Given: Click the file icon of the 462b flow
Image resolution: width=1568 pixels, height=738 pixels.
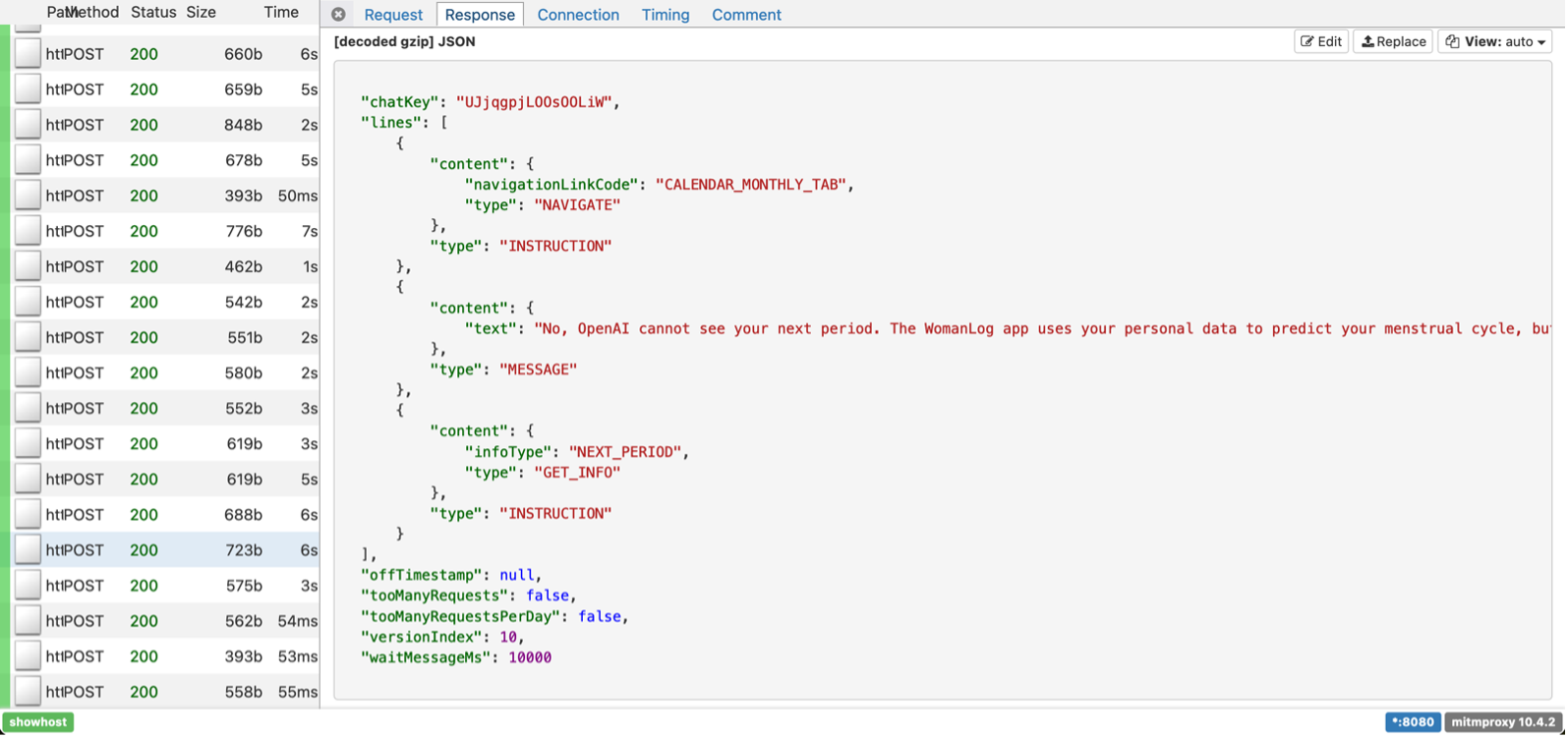Looking at the screenshot, I should point(28,266).
